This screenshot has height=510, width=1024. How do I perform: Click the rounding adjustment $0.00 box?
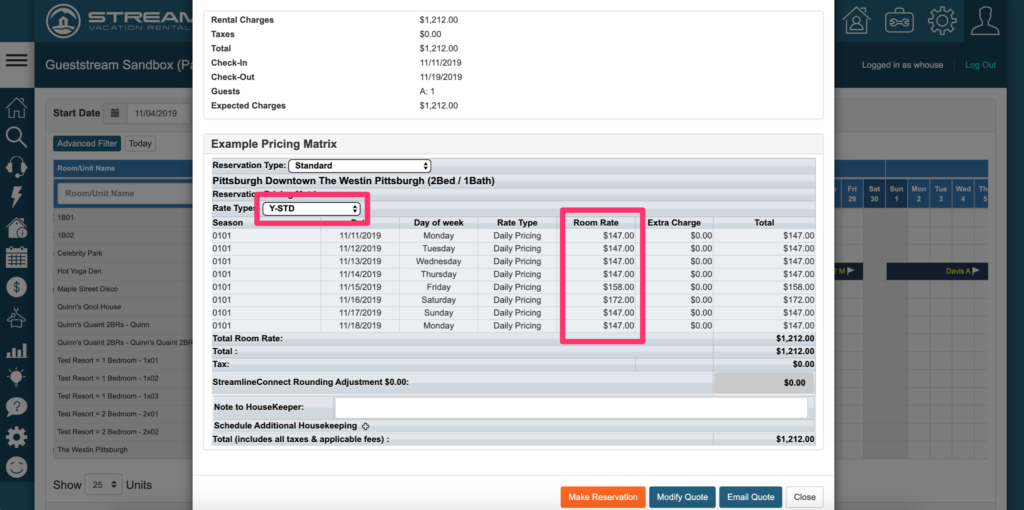click(764, 383)
